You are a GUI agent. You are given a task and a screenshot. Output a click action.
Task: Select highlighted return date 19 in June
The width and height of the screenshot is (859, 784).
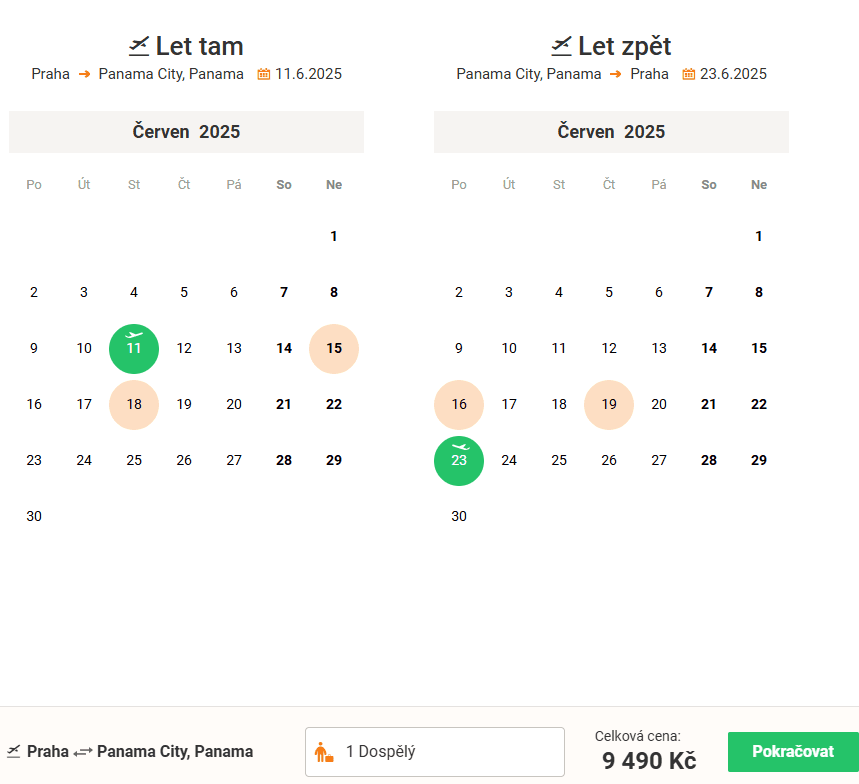pyautogui.click(x=609, y=405)
